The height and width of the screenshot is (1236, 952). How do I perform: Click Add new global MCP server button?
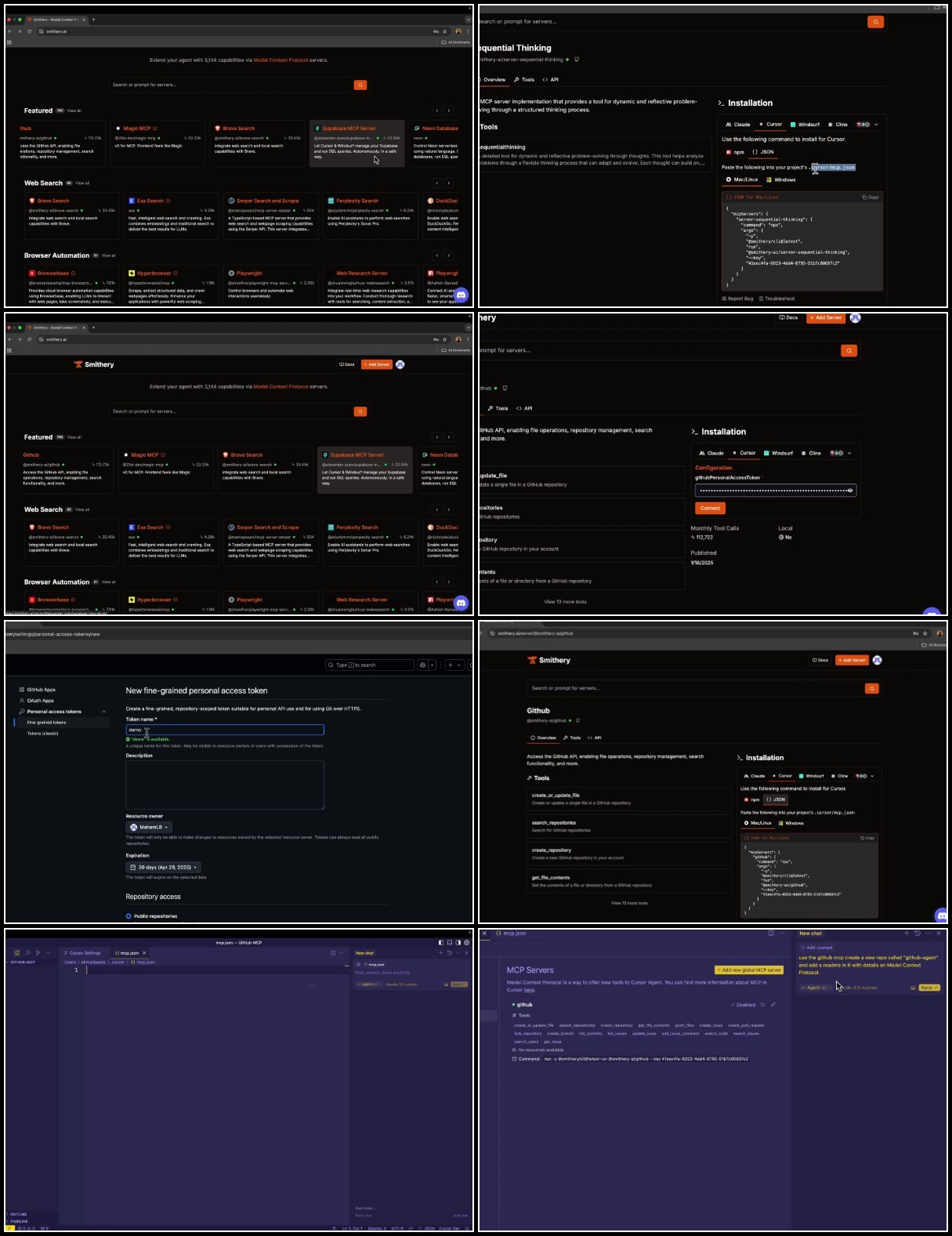[x=749, y=970]
